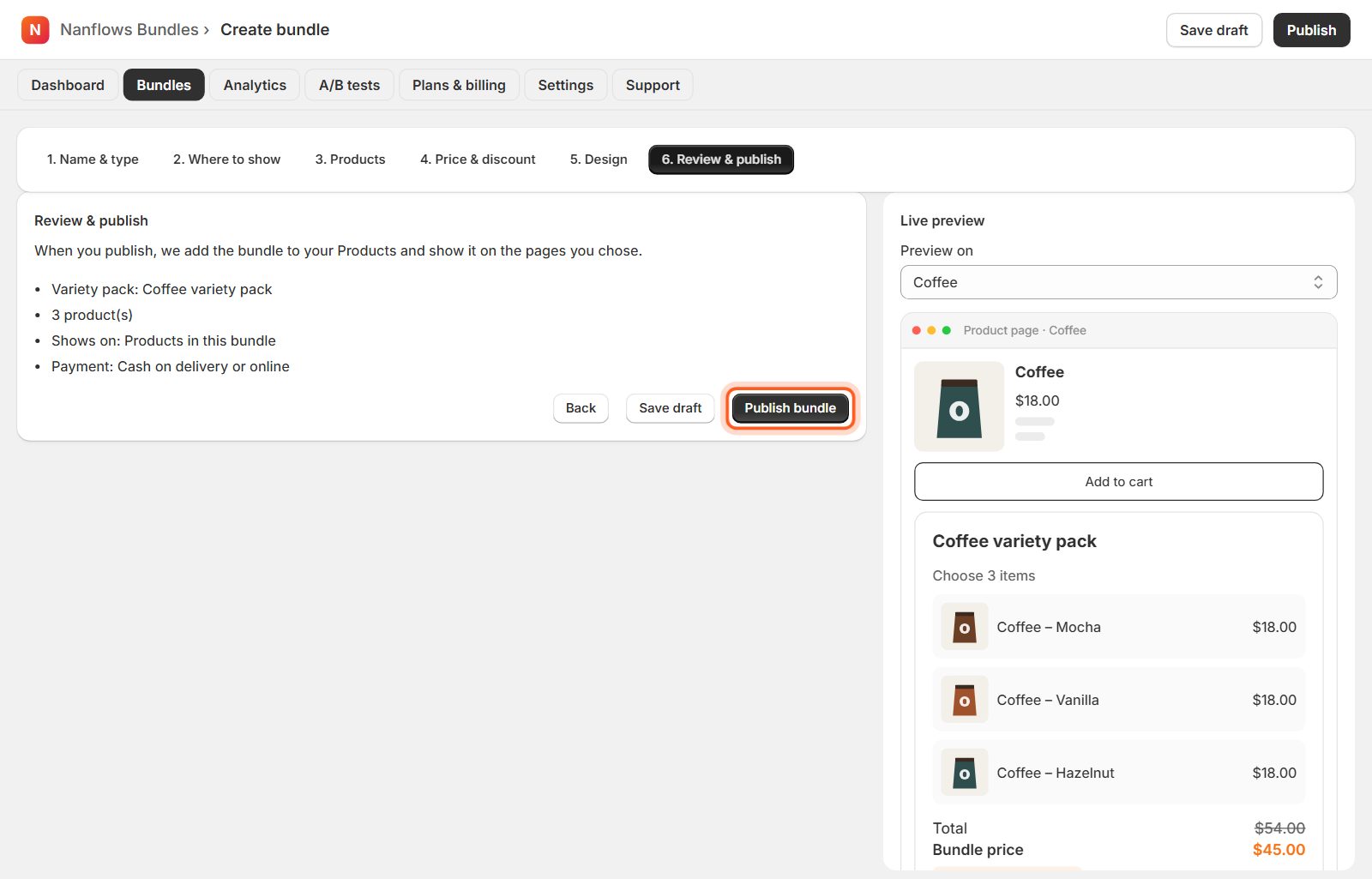Switch to the Bundles tab
This screenshot has height=879, width=1372.
click(x=164, y=85)
